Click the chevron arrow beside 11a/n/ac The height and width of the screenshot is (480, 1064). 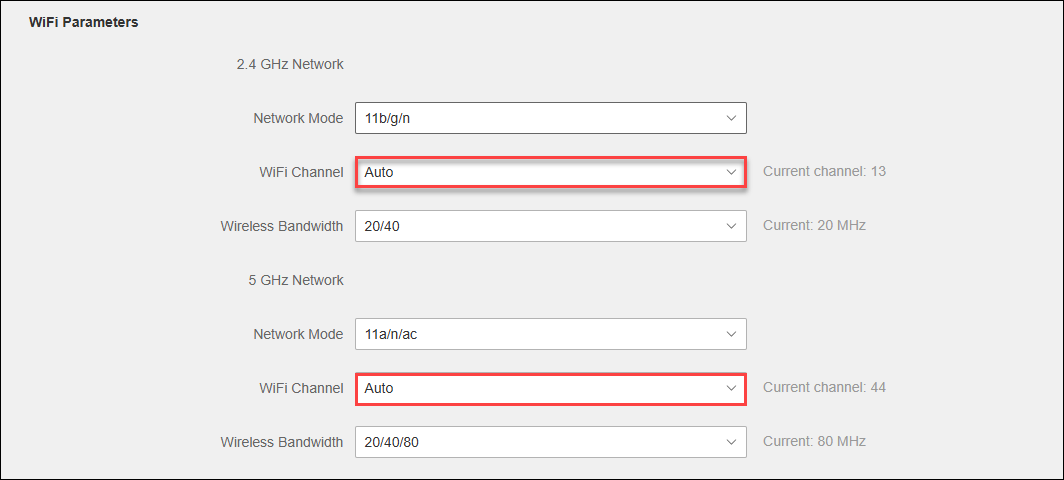pyautogui.click(x=730, y=334)
